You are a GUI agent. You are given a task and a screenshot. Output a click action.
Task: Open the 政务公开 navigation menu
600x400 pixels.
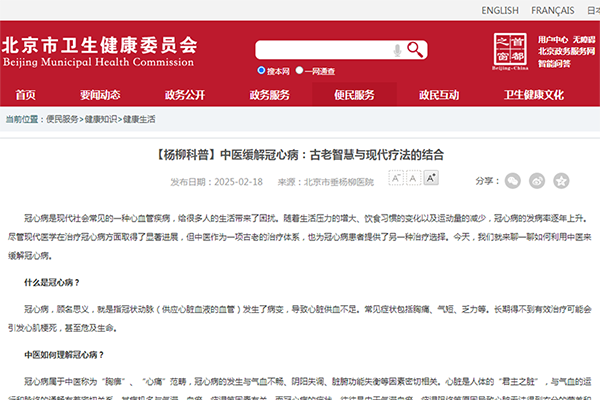(x=185, y=95)
